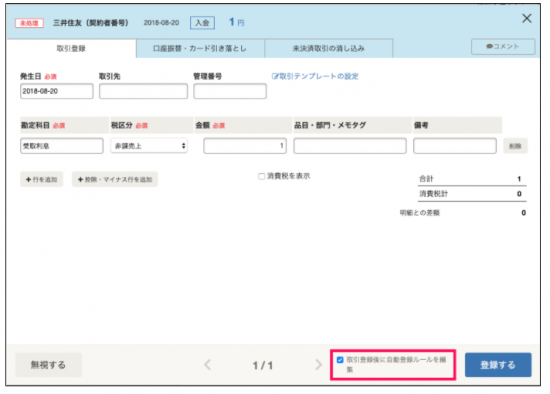Screen dimensions: 550x394
Task: Go to next item arrow
Action: (318, 365)
